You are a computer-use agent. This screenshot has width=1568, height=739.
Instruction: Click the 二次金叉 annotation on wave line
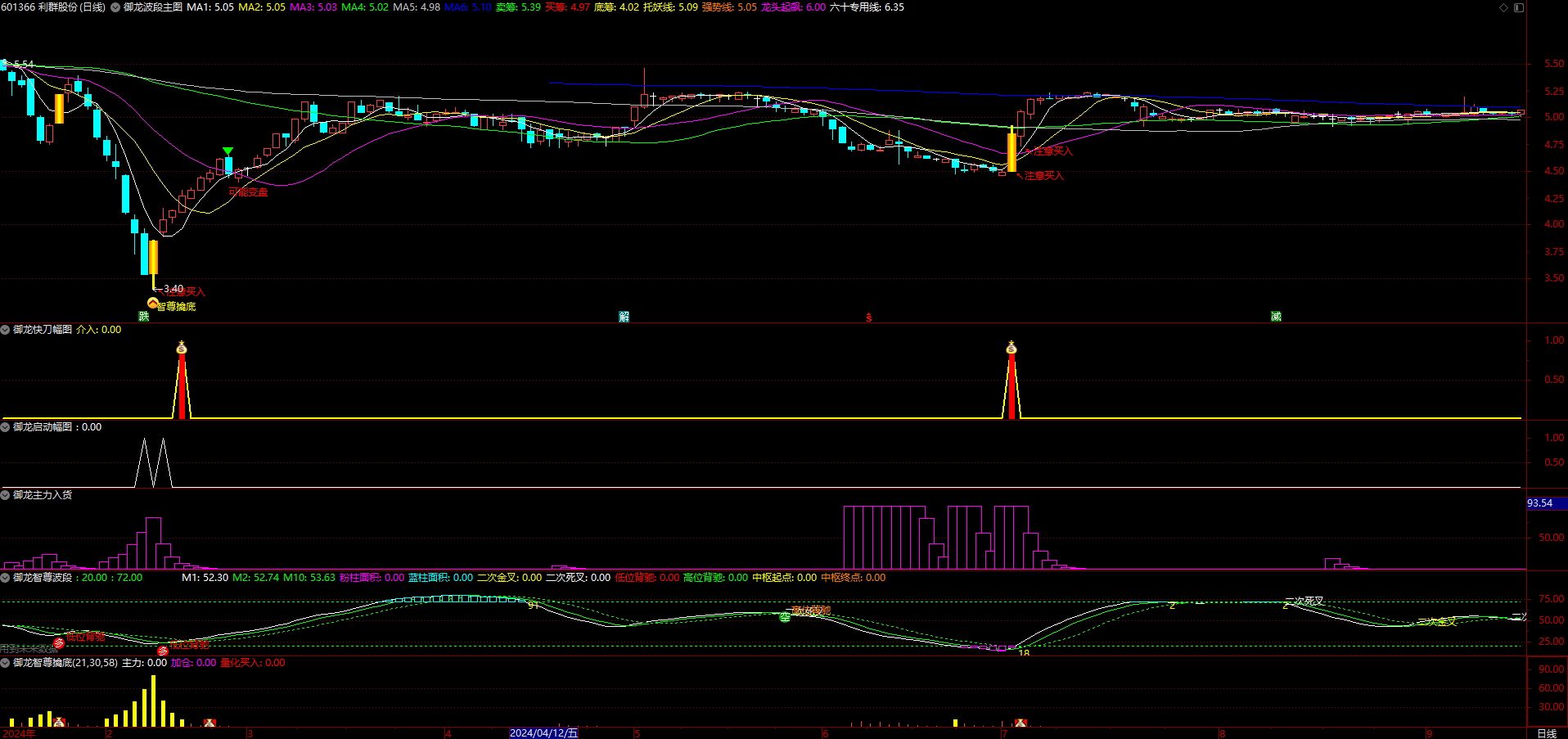pyautogui.click(x=1437, y=622)
